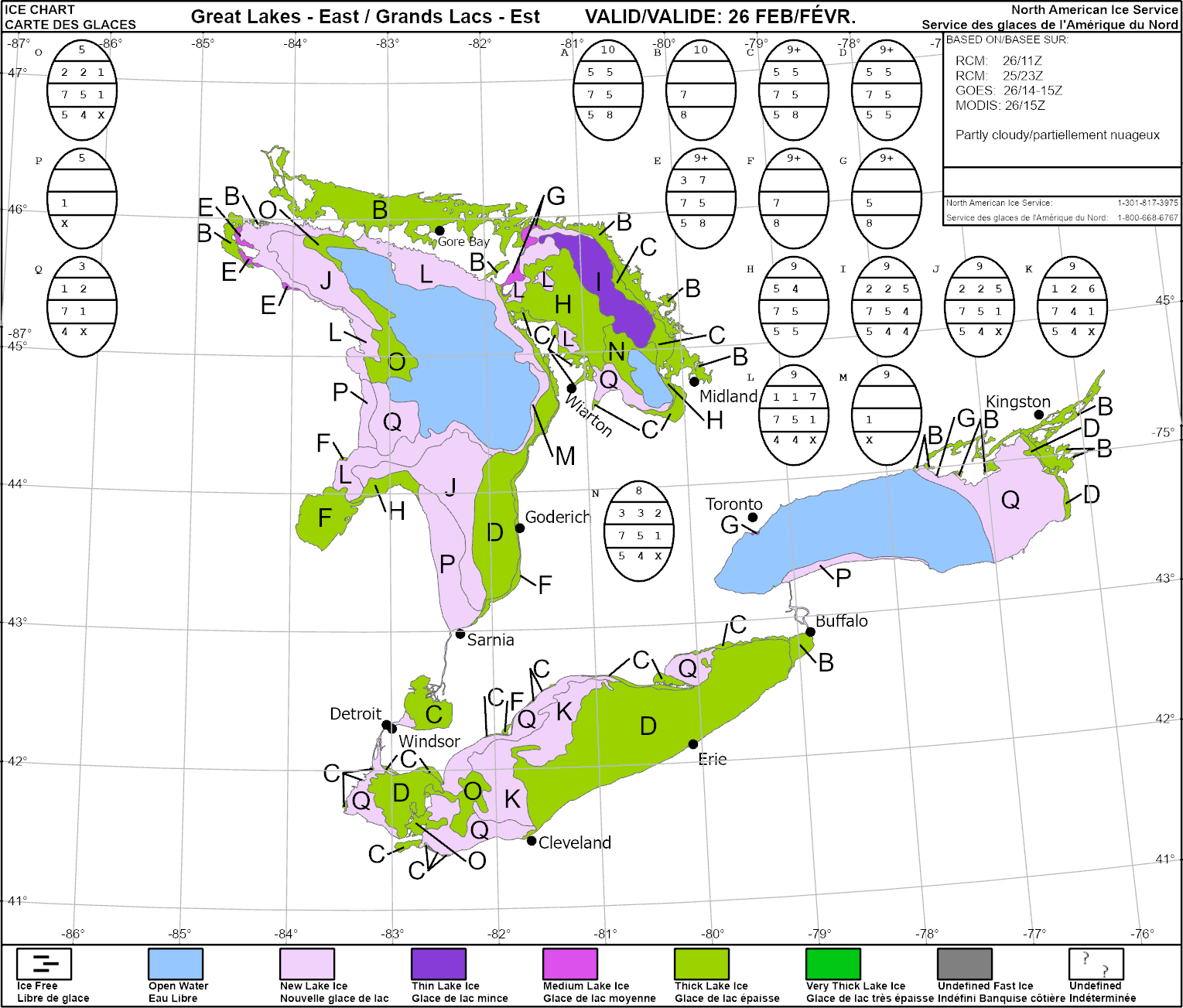
Task: Select the egg code oval labeled H
Action: coord(794,307)
